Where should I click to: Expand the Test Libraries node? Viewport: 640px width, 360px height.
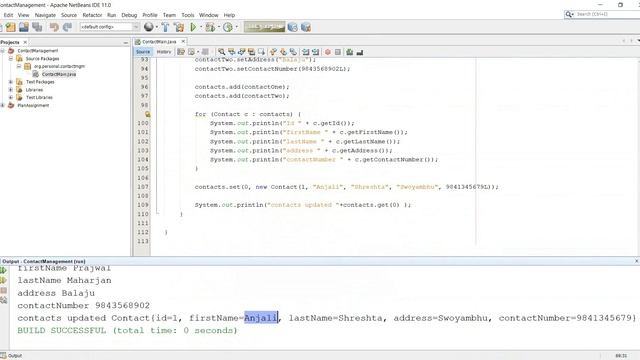point(11,97)
